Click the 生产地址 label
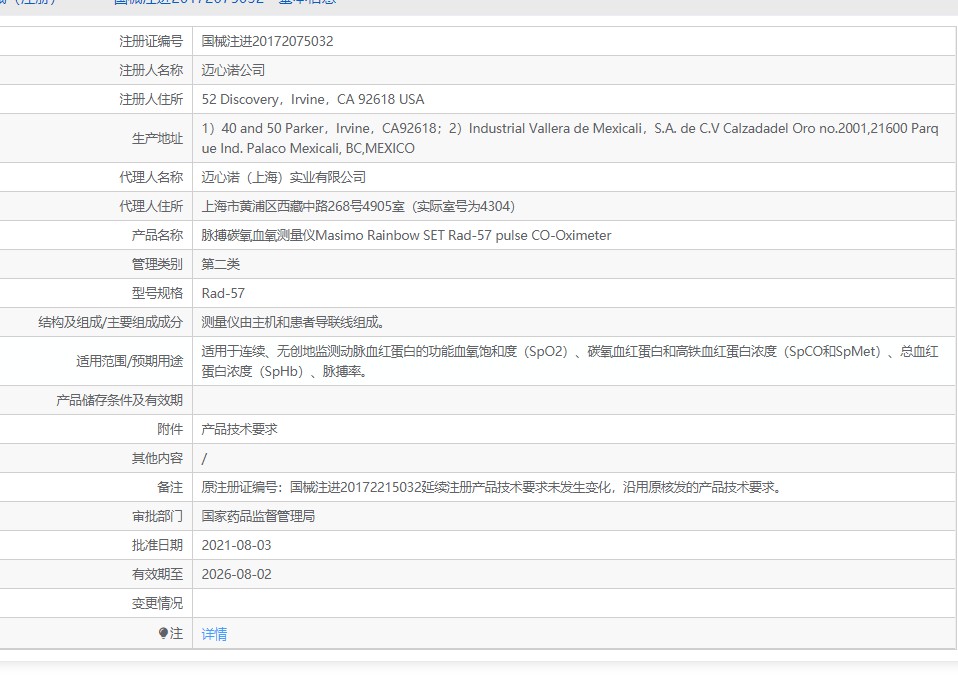The height and width of the screenshot is (681, 958). [x=157, y=139]
